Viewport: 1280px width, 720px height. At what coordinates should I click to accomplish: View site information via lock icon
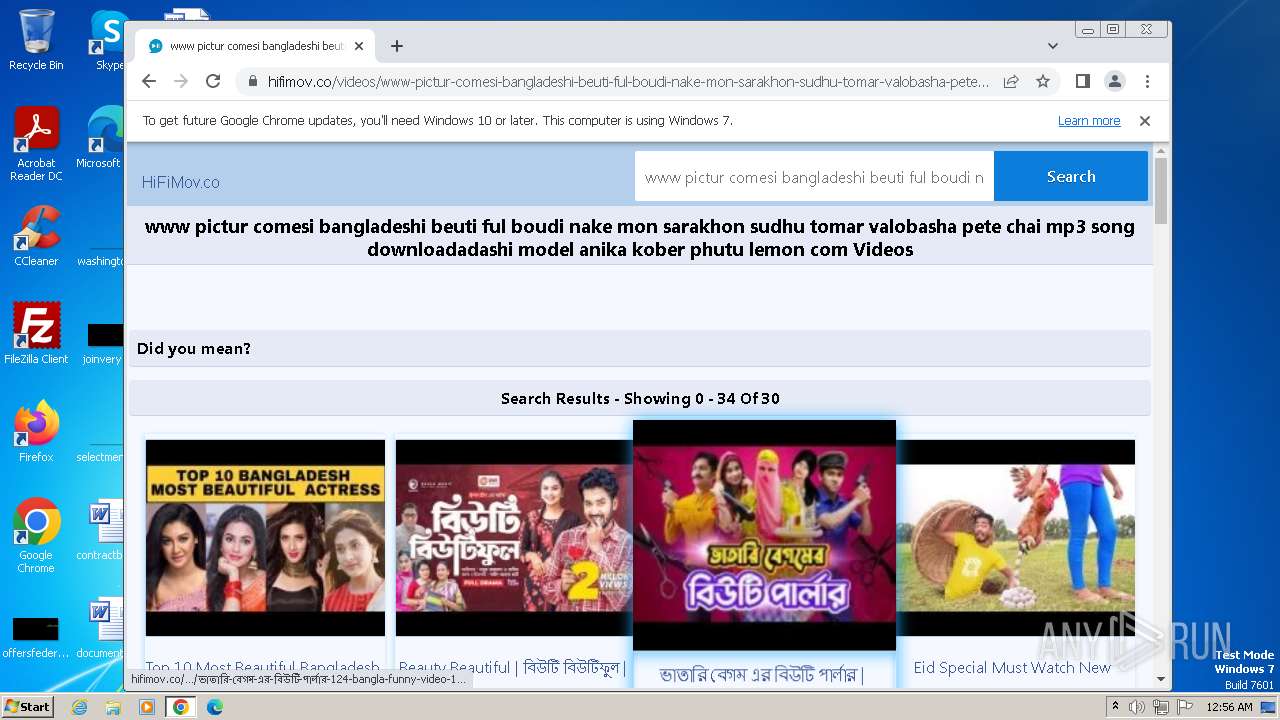tap(253, 81)
